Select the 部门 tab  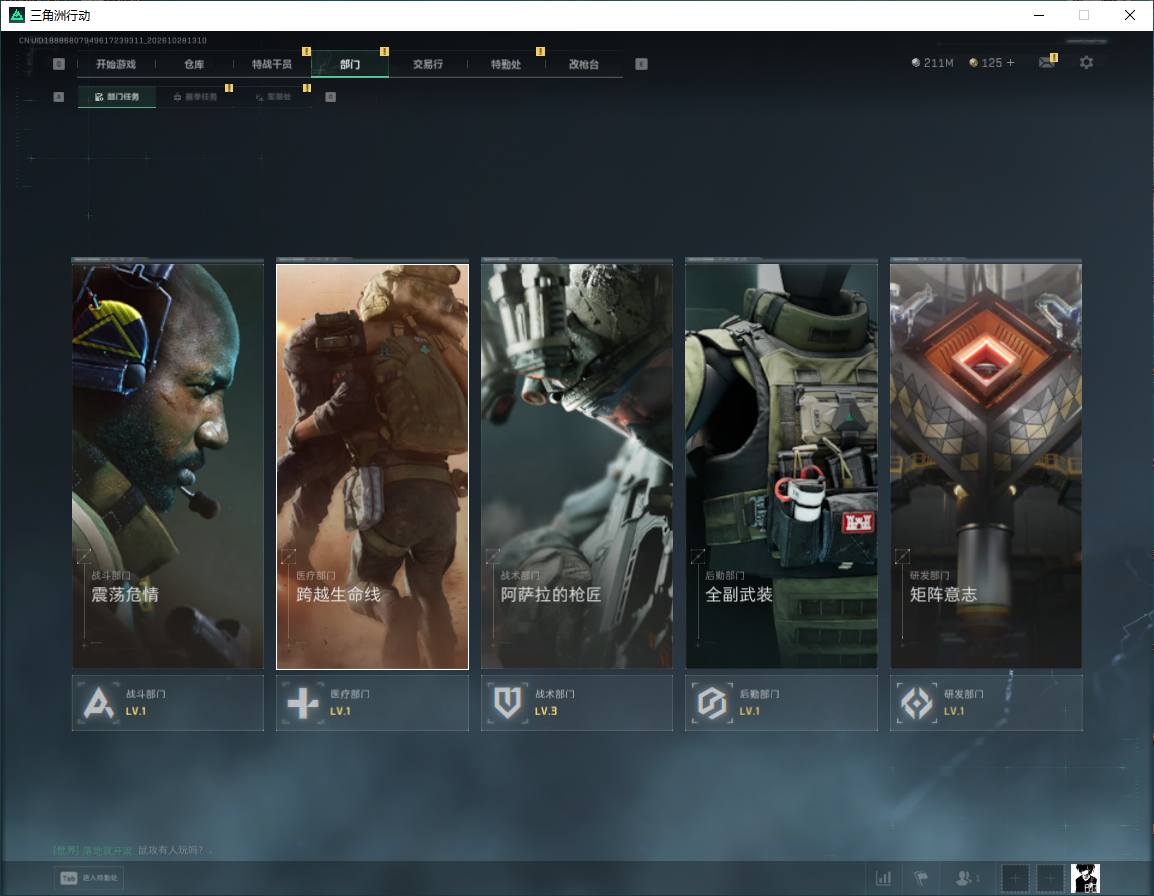[350, 64]
